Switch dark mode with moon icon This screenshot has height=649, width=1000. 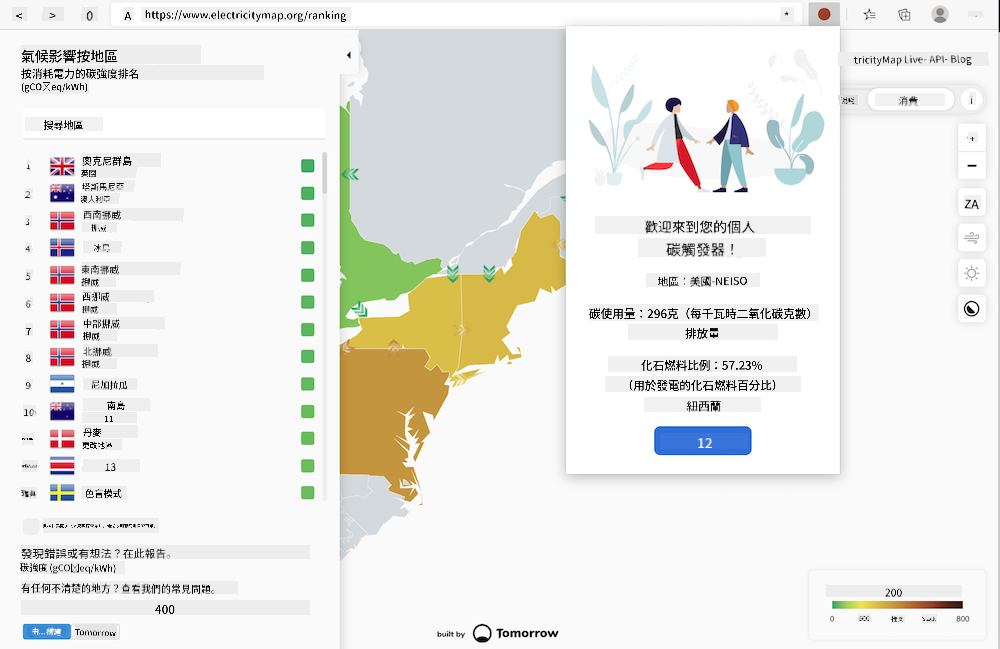[971, 309]
